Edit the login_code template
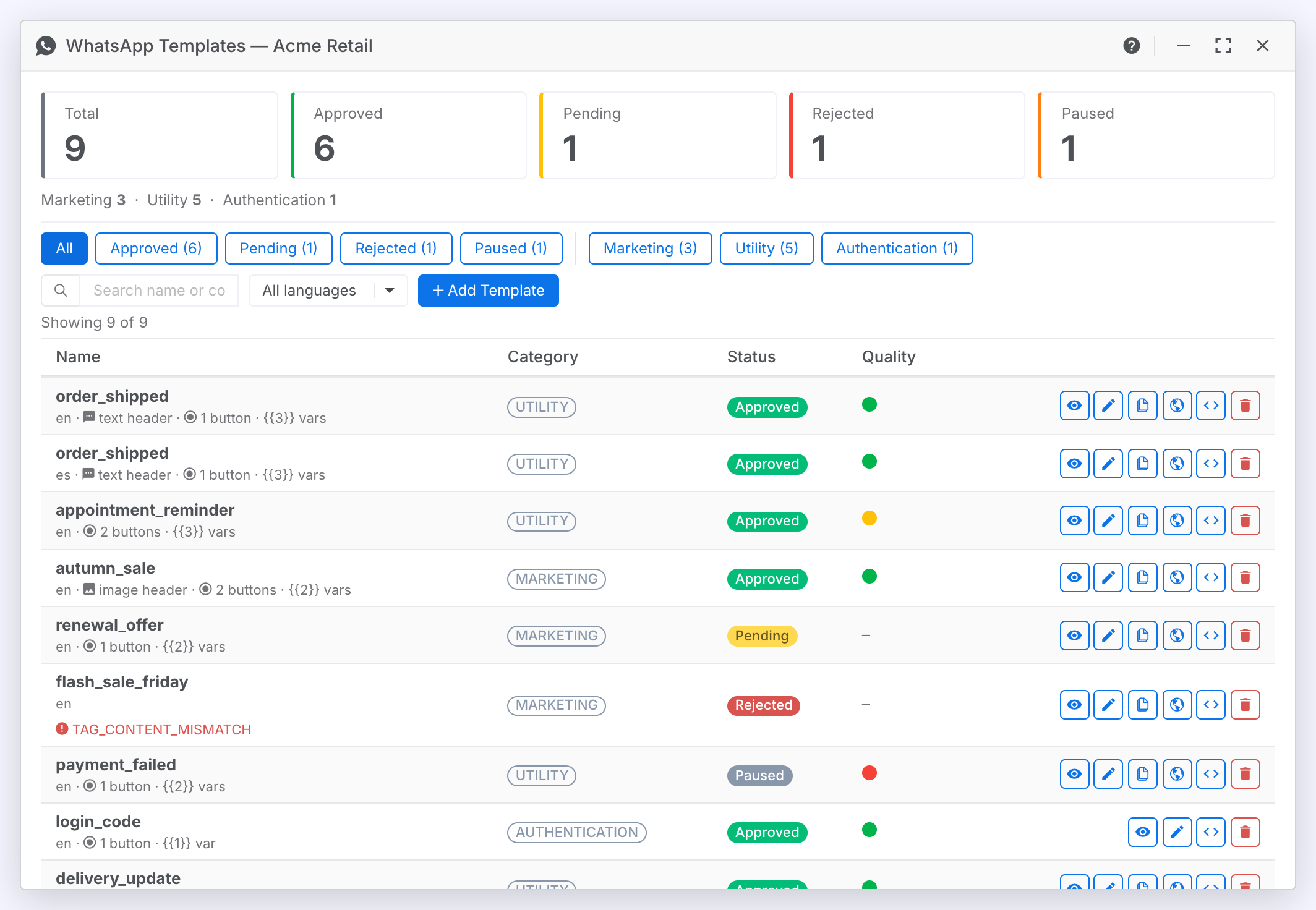 pos(1177,832)
